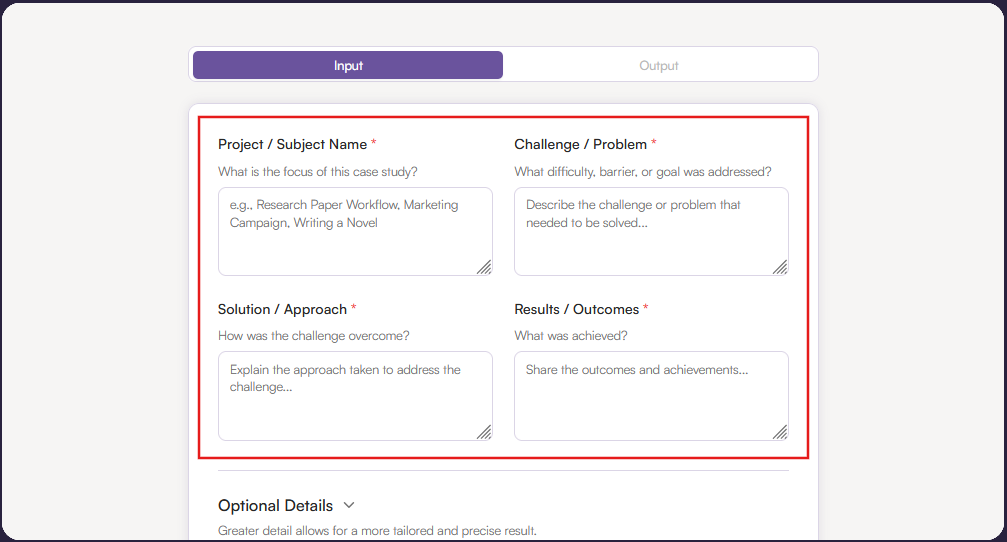The height and width of the screenshot is (542, 1007).
Task: Grab resize handle of Results / Outcomes box
Action: click(x=780, y=432)
